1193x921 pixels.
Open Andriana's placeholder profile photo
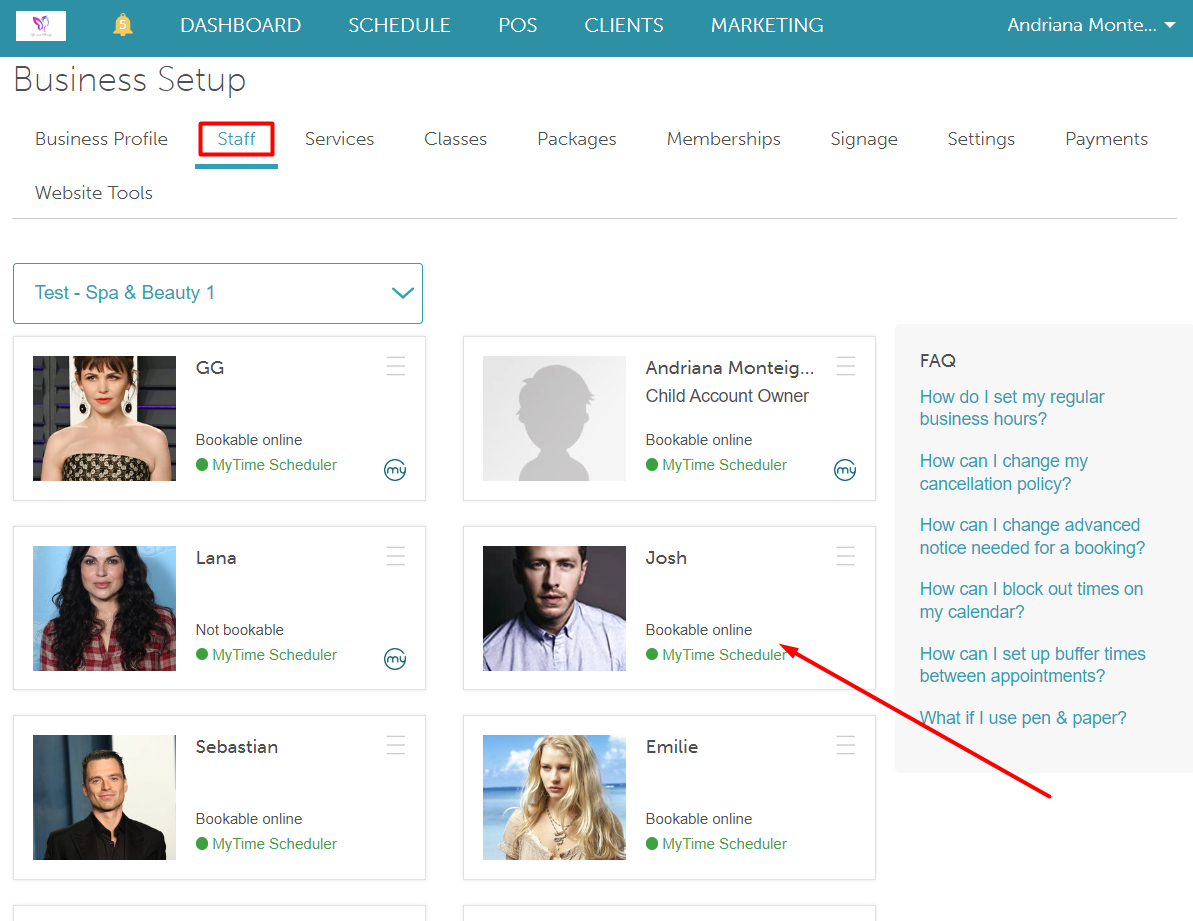point(554,418)
